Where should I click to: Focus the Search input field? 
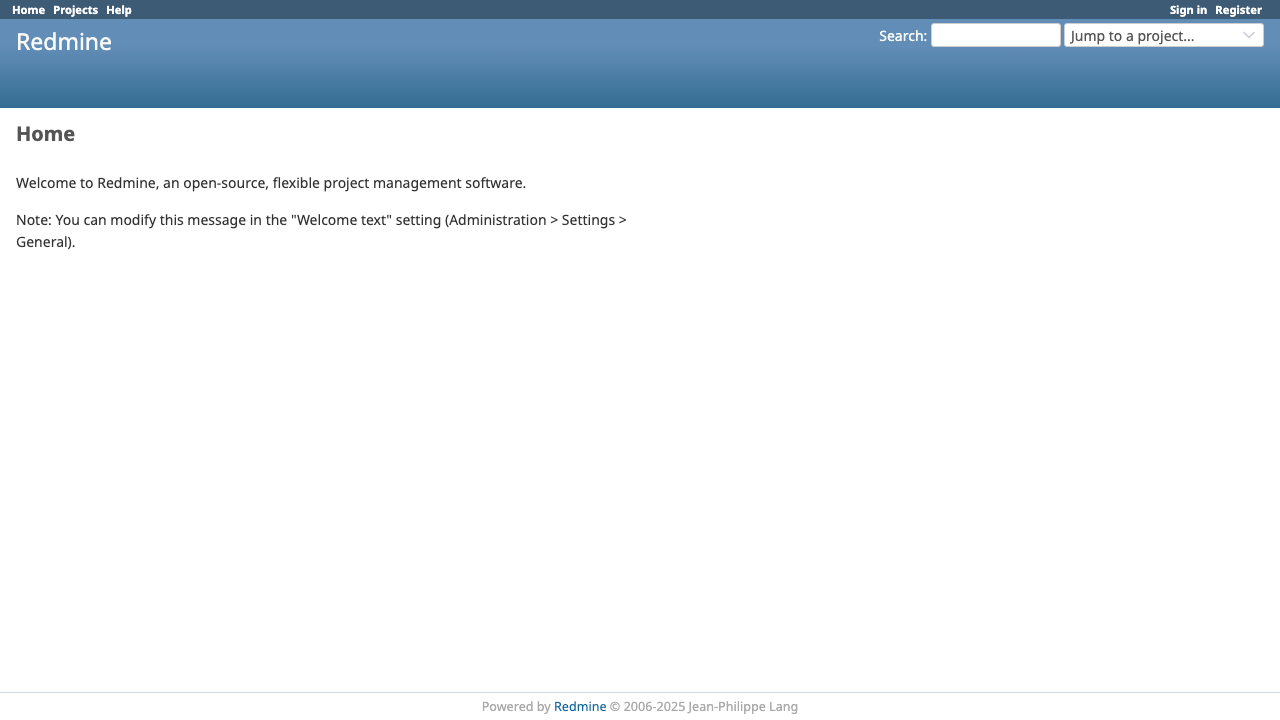996,35
